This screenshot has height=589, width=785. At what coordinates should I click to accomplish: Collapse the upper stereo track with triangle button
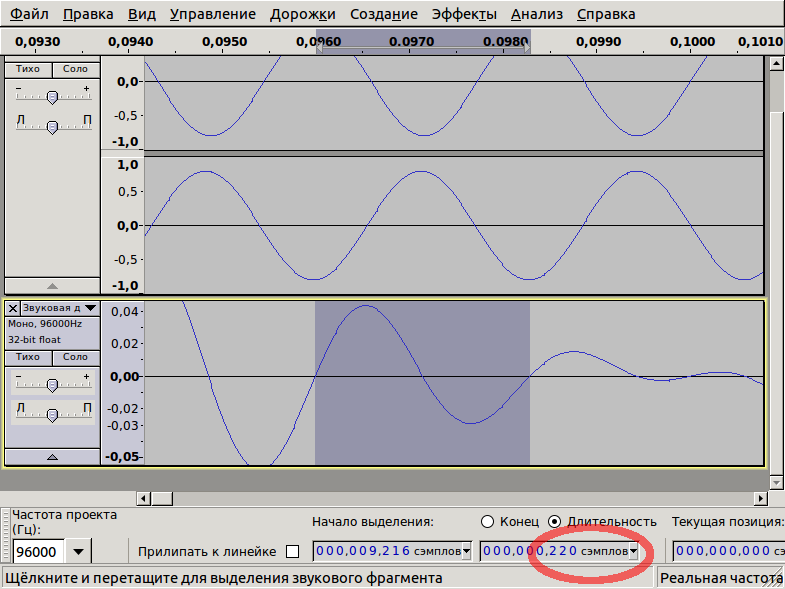[52, 285]
